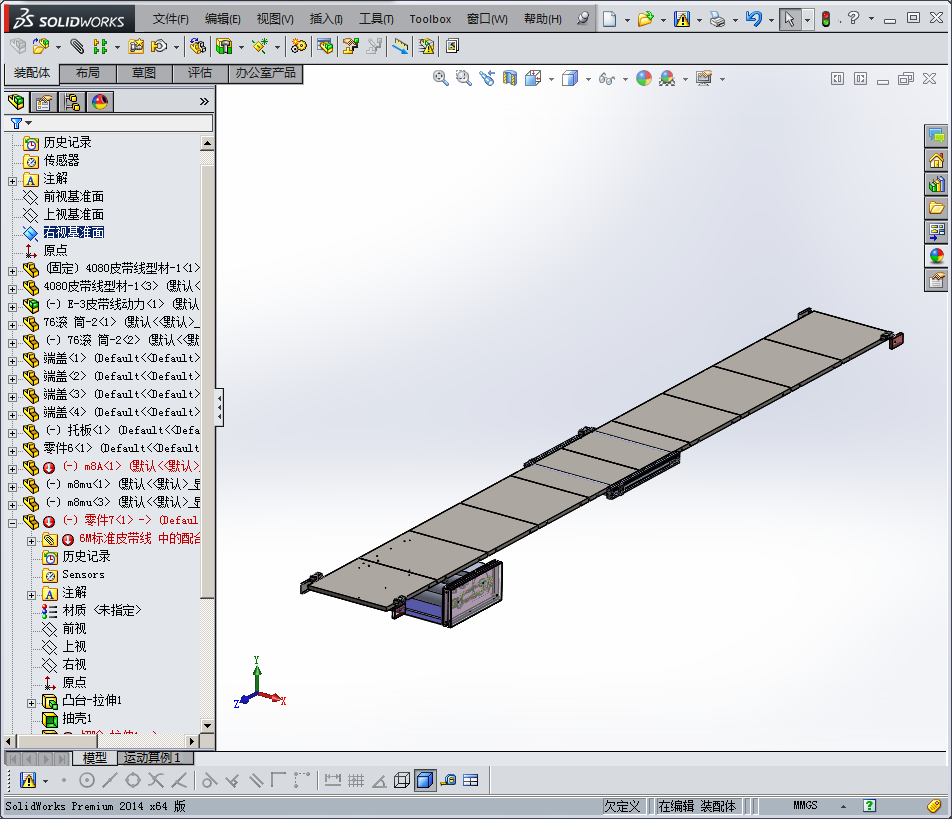Screen dimensions: 952x819
Task: Select 材质 <未指定> item
Action: 101,610
